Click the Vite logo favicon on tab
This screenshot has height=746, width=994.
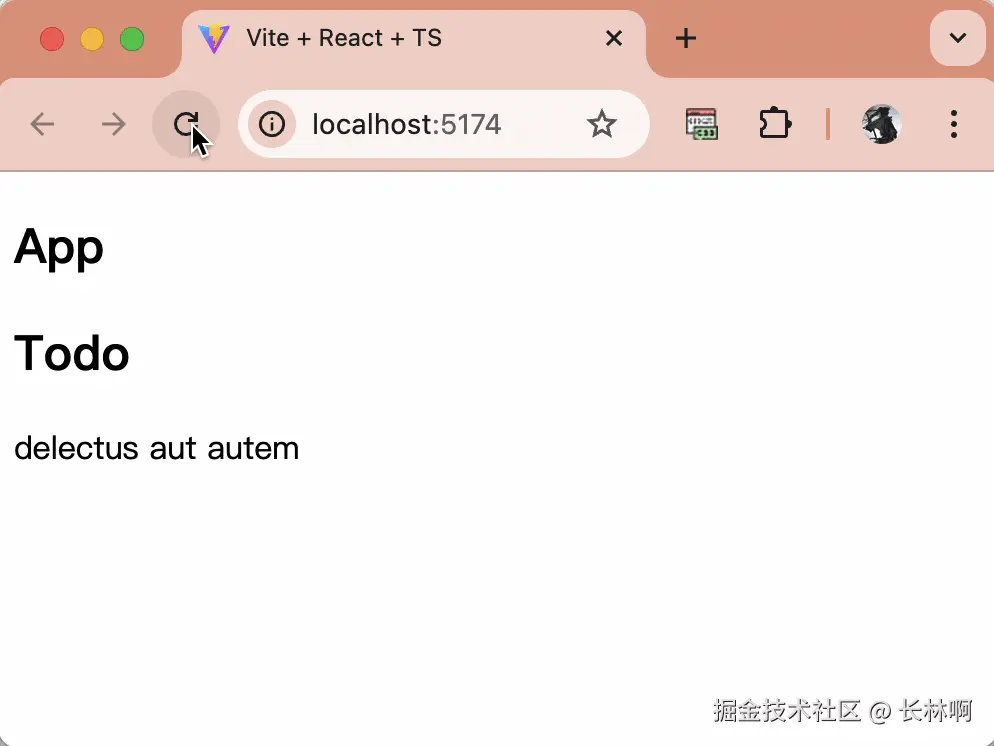[214, 39]
